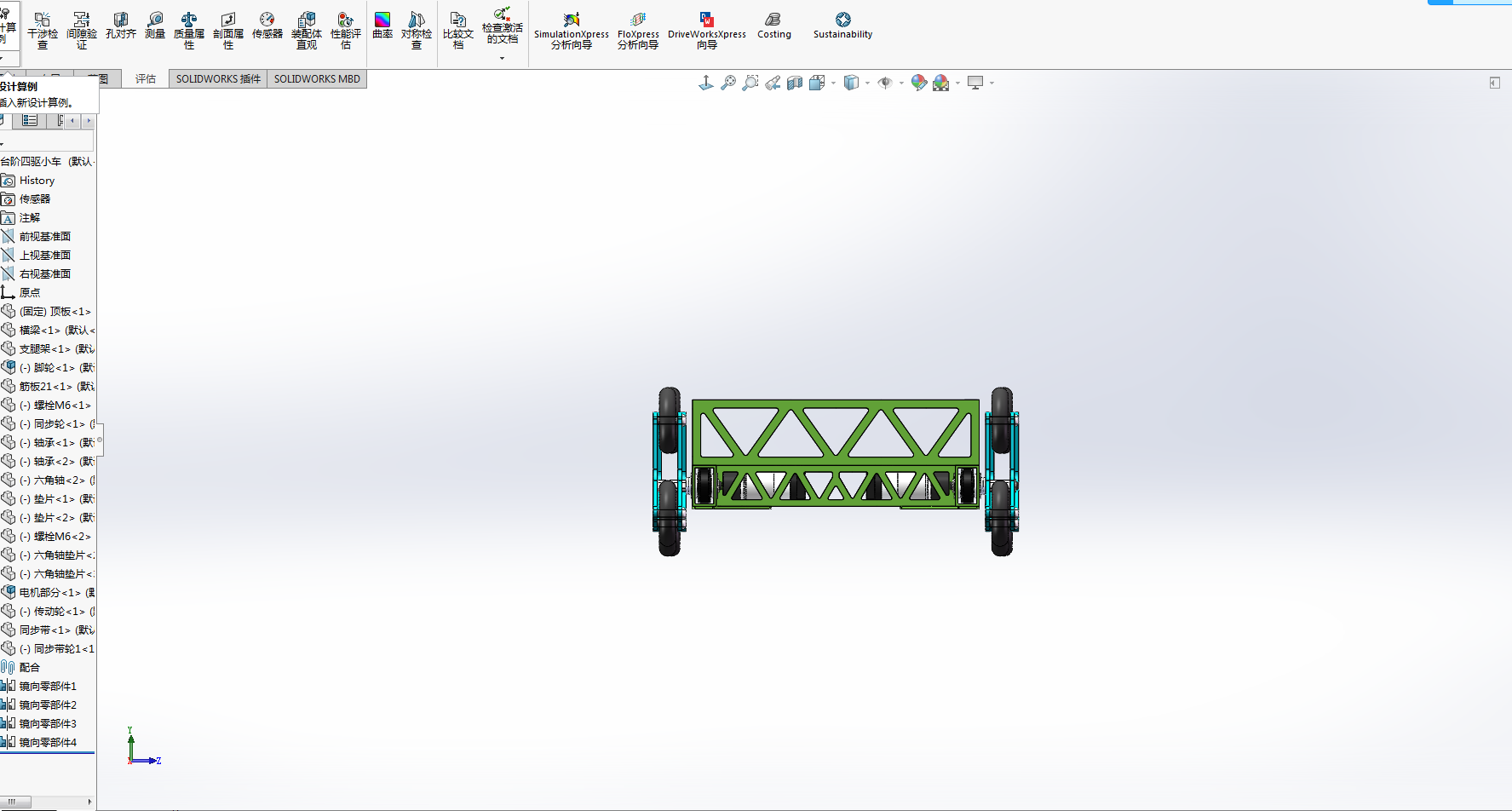Switch to the 评估 tab

pos(146,79)
